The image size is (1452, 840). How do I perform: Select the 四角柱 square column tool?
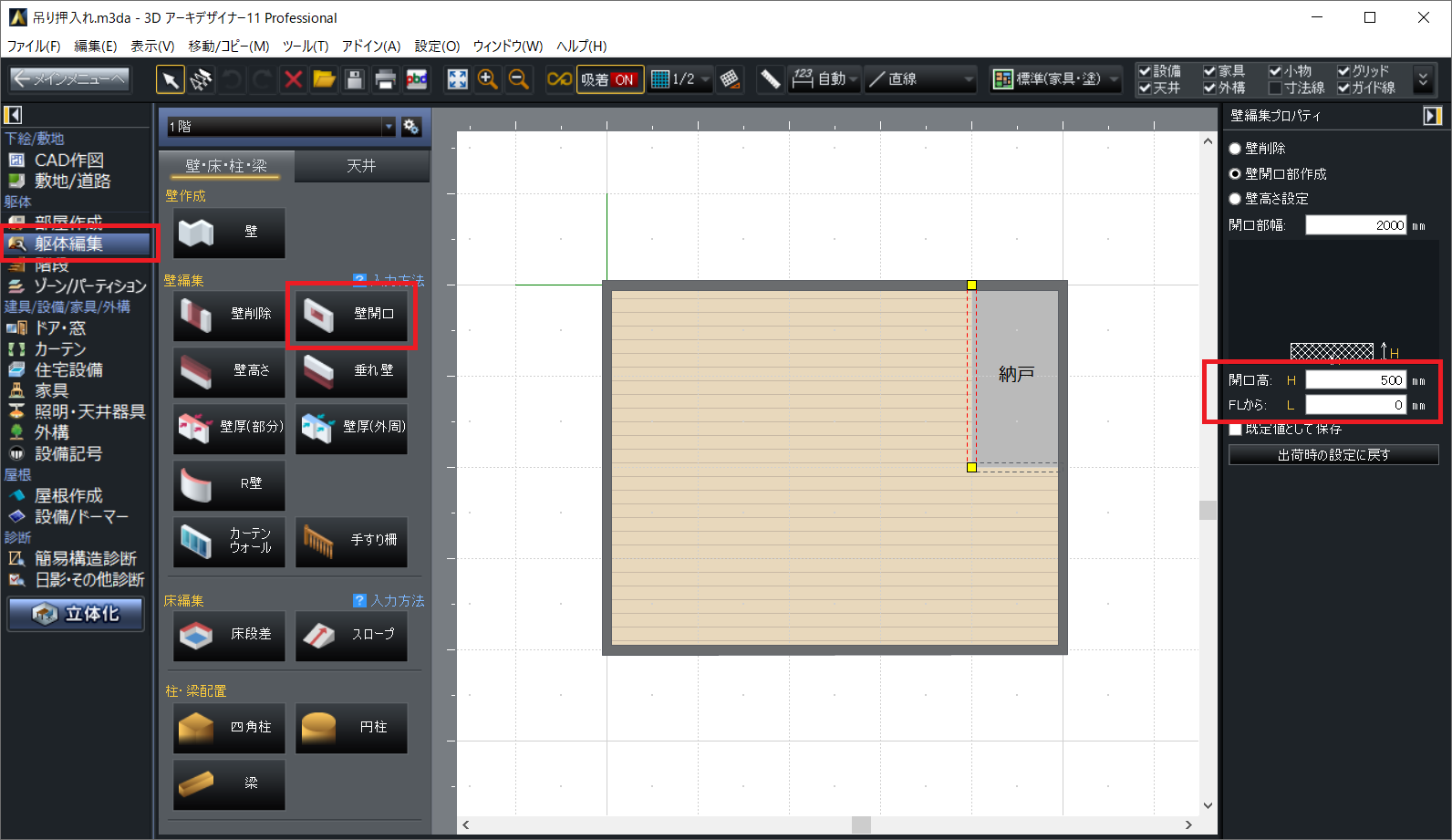229,728
